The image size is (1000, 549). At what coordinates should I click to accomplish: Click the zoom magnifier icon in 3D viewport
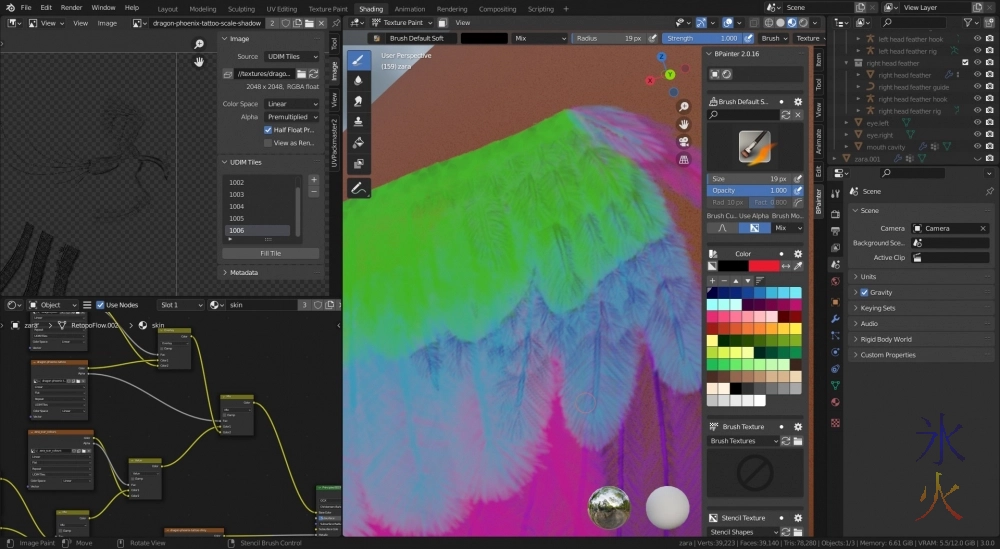click(683, 106)
